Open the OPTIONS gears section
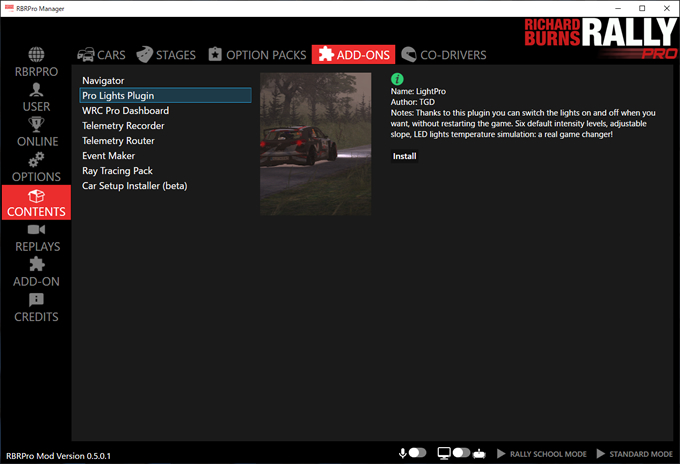 tap(36, 167)
